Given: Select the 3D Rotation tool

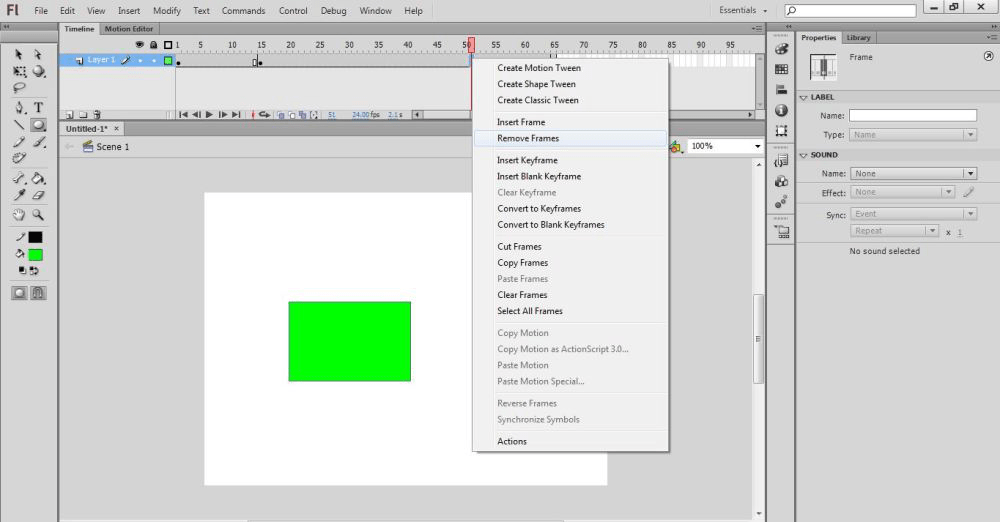Looking at the screenshot, I should pos(39,71).
